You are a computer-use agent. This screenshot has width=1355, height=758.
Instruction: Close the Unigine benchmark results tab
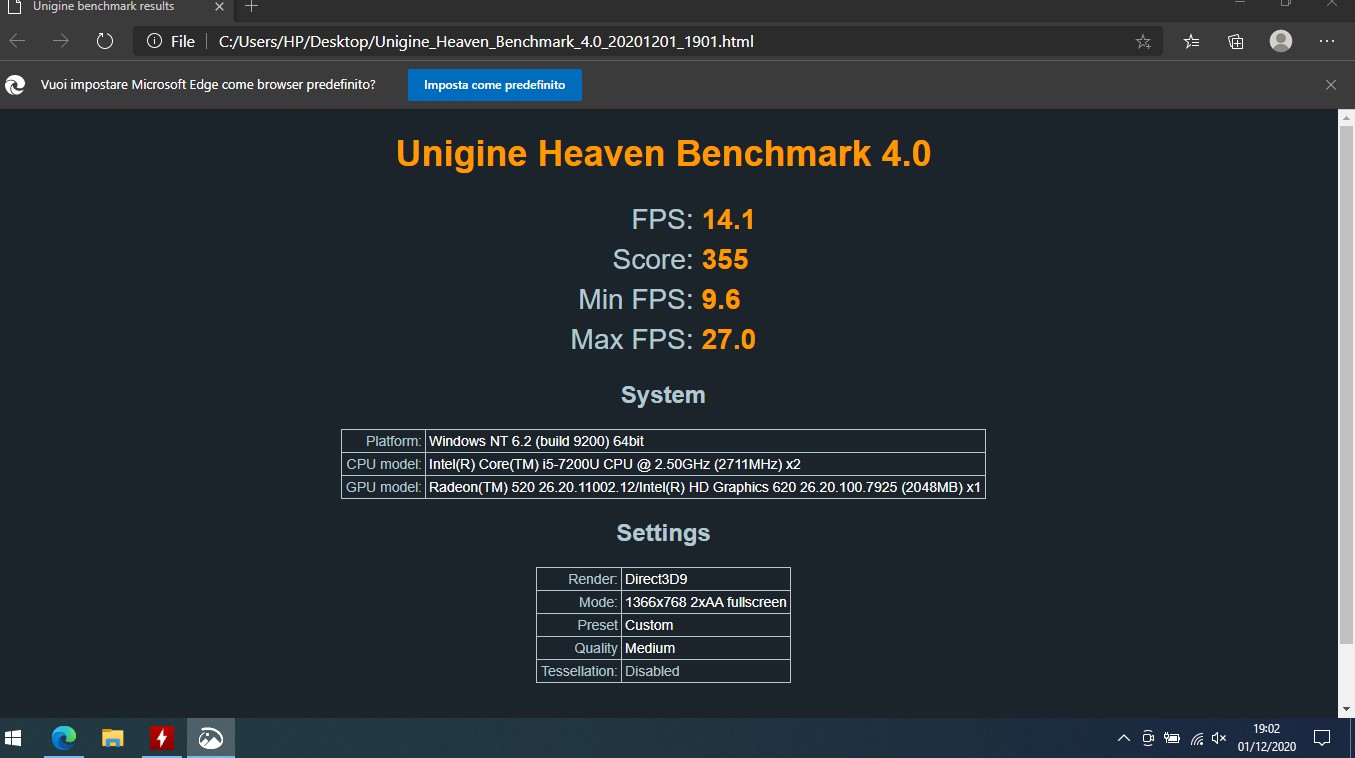coord(219,6)
